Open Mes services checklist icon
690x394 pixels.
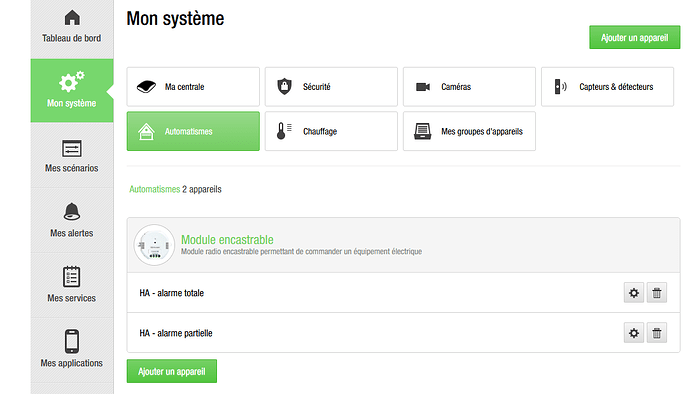pos(72,277)
